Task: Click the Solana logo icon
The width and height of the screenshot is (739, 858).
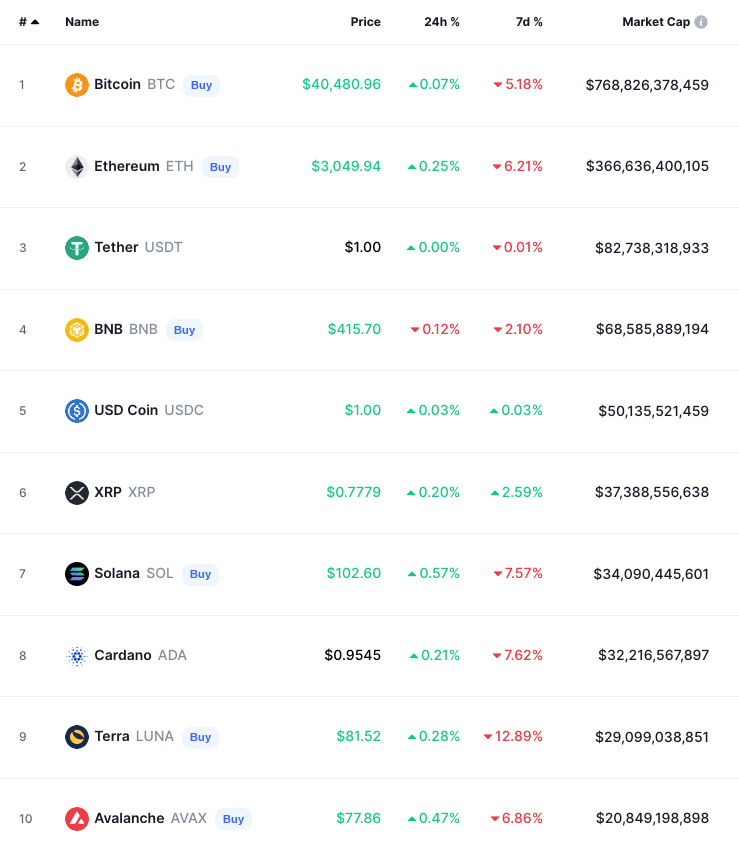Action: 77,574
